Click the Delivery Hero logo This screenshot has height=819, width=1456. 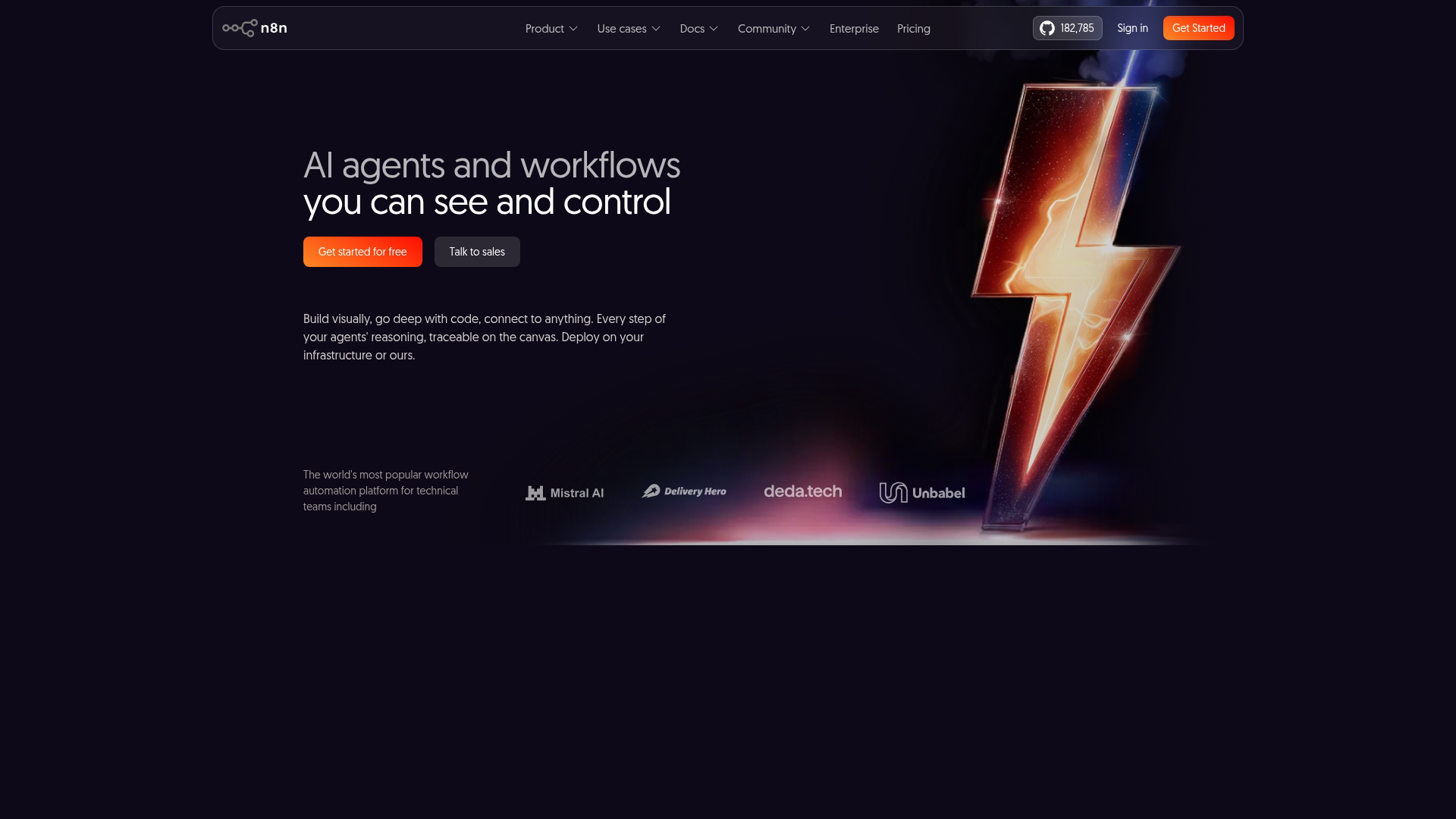point(684,491)
